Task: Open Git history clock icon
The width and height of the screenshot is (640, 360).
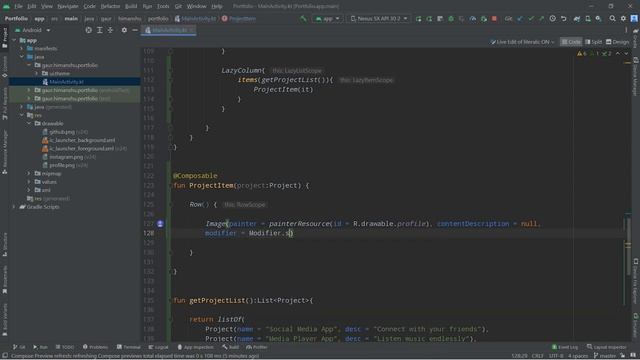Action: pyautogui.click(x=552, y=19)
